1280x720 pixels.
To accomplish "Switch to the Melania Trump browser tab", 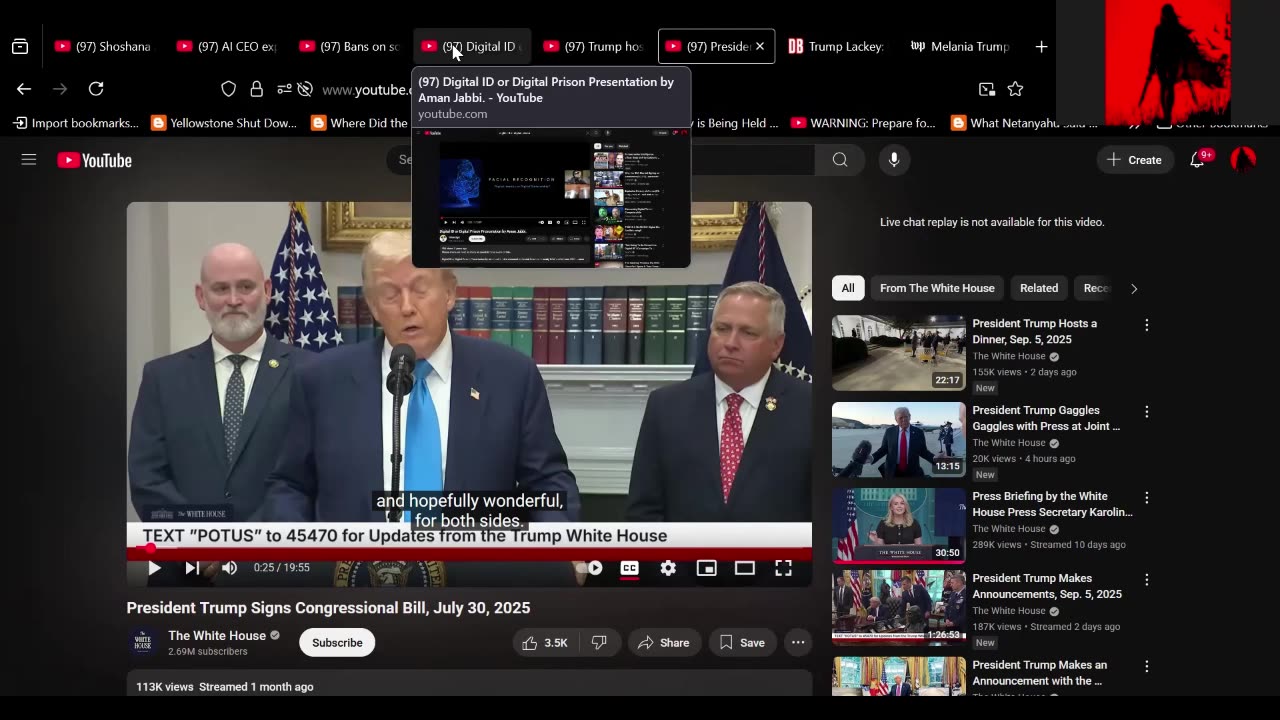I will tap(960, 46).
